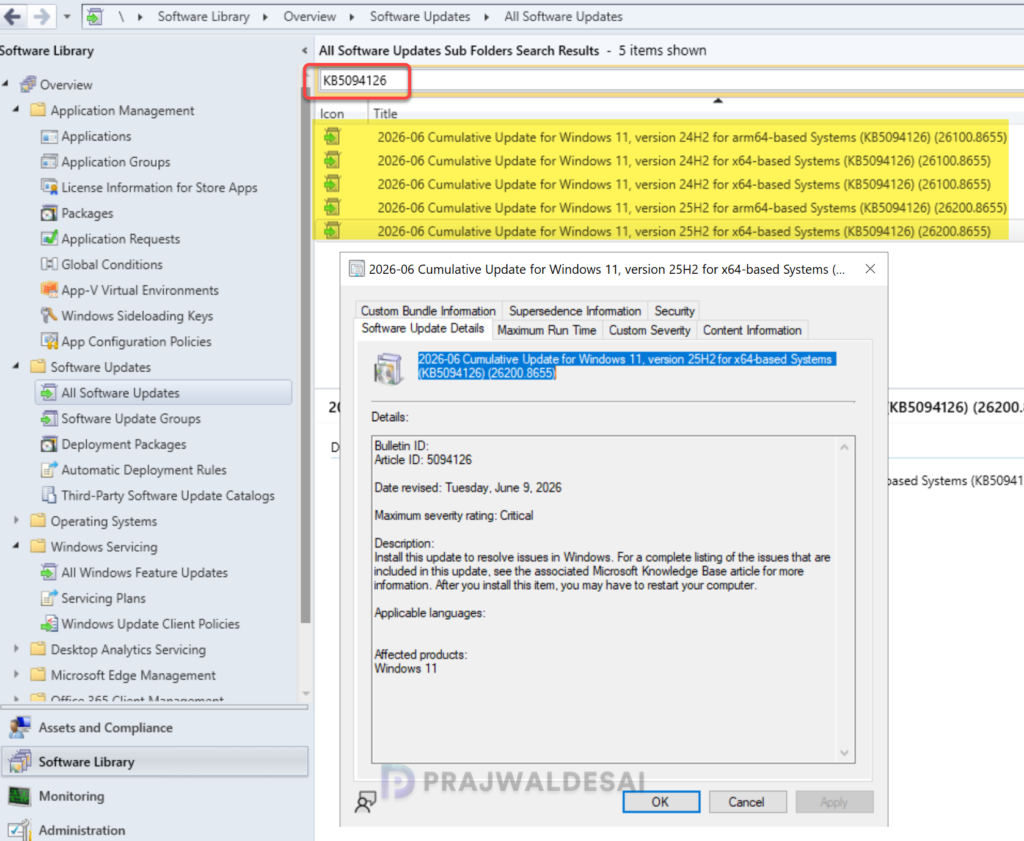Open License Information for Store Apps icon

click(x=49, y=187)
